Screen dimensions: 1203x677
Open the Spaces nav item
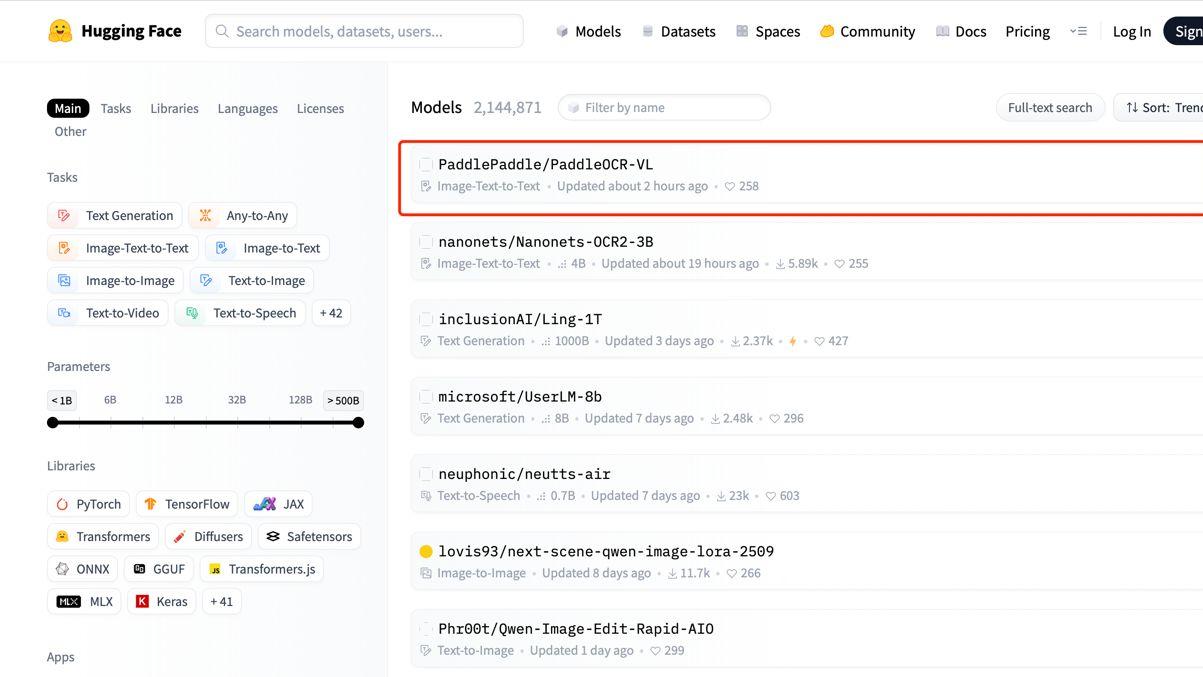coord(768,31)
